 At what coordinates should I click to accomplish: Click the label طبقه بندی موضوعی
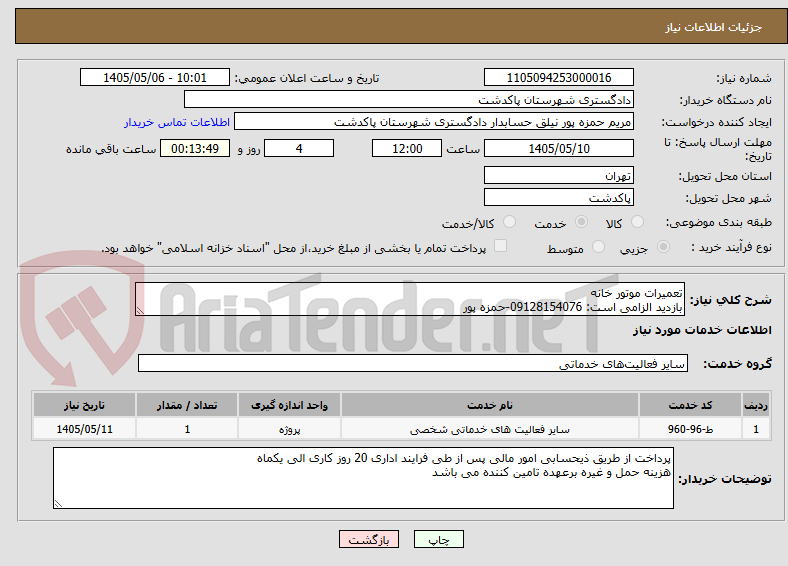click(719, 222)
